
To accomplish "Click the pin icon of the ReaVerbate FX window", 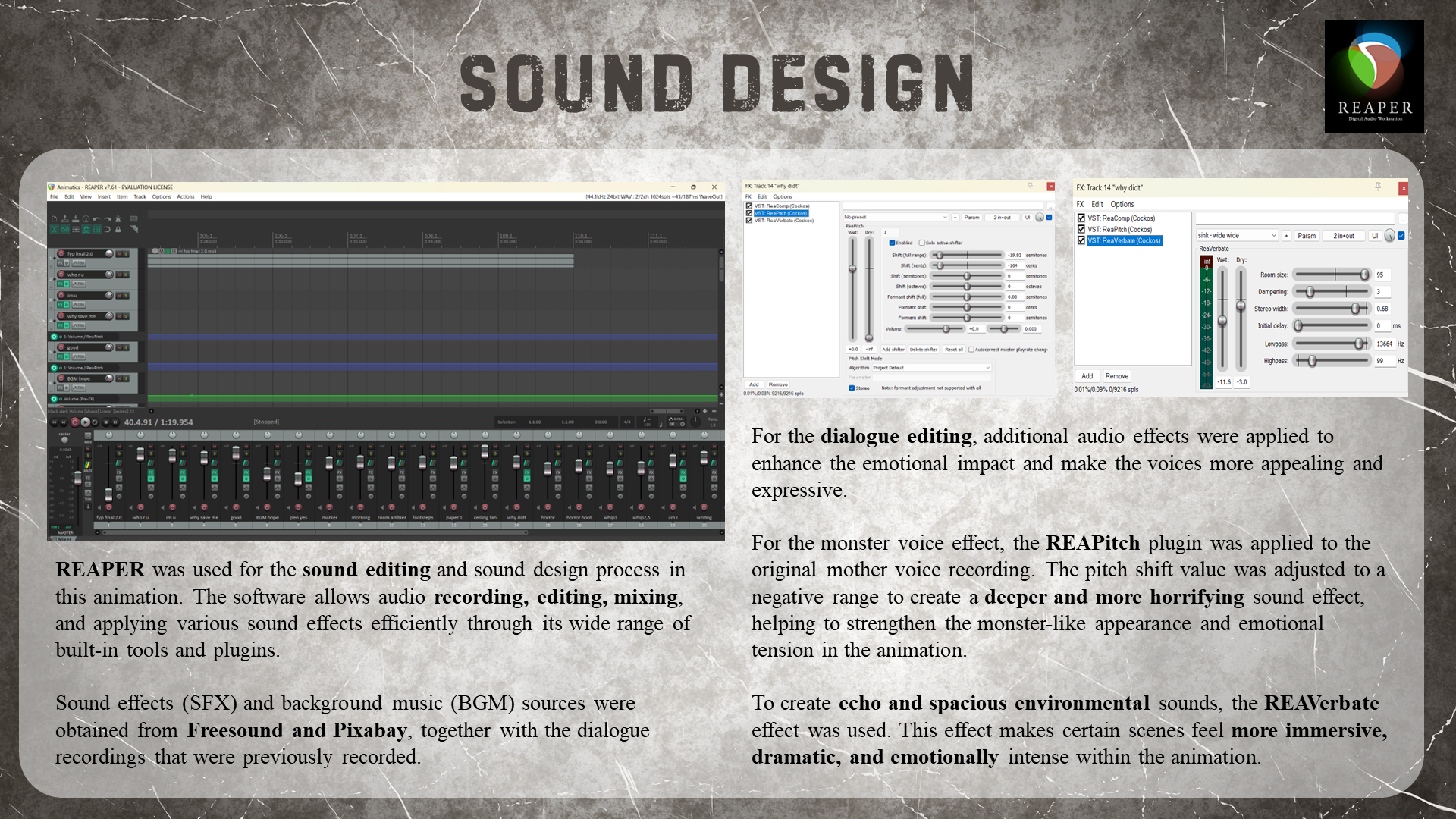I will coord(1378,187).
